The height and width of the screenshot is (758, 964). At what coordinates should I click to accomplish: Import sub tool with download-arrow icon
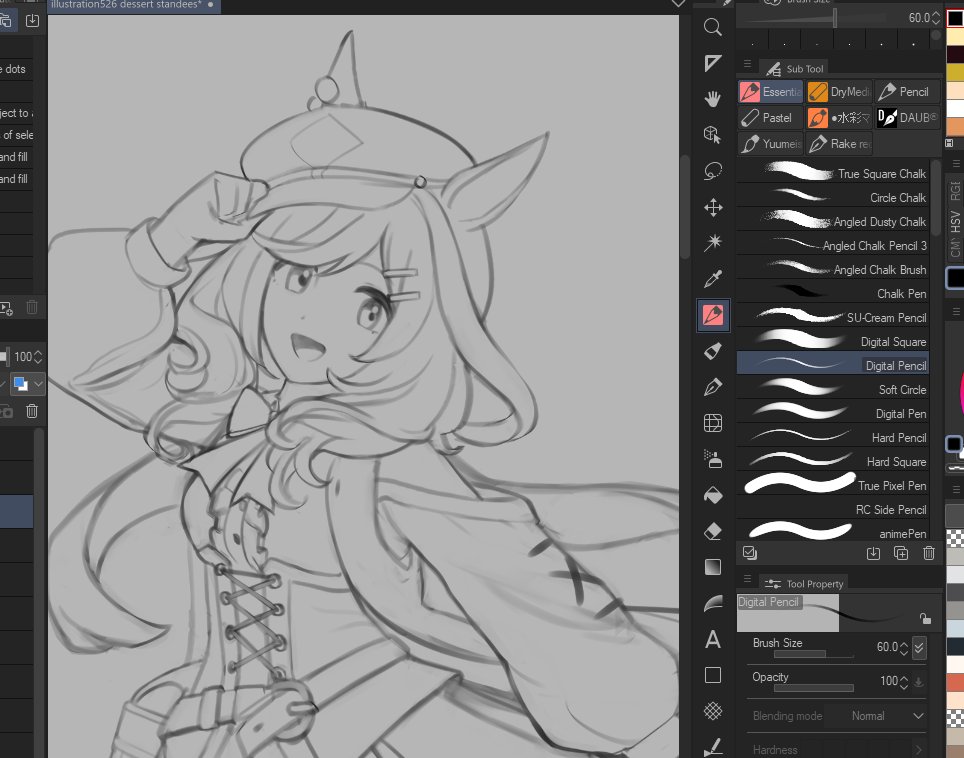(873, 553)
